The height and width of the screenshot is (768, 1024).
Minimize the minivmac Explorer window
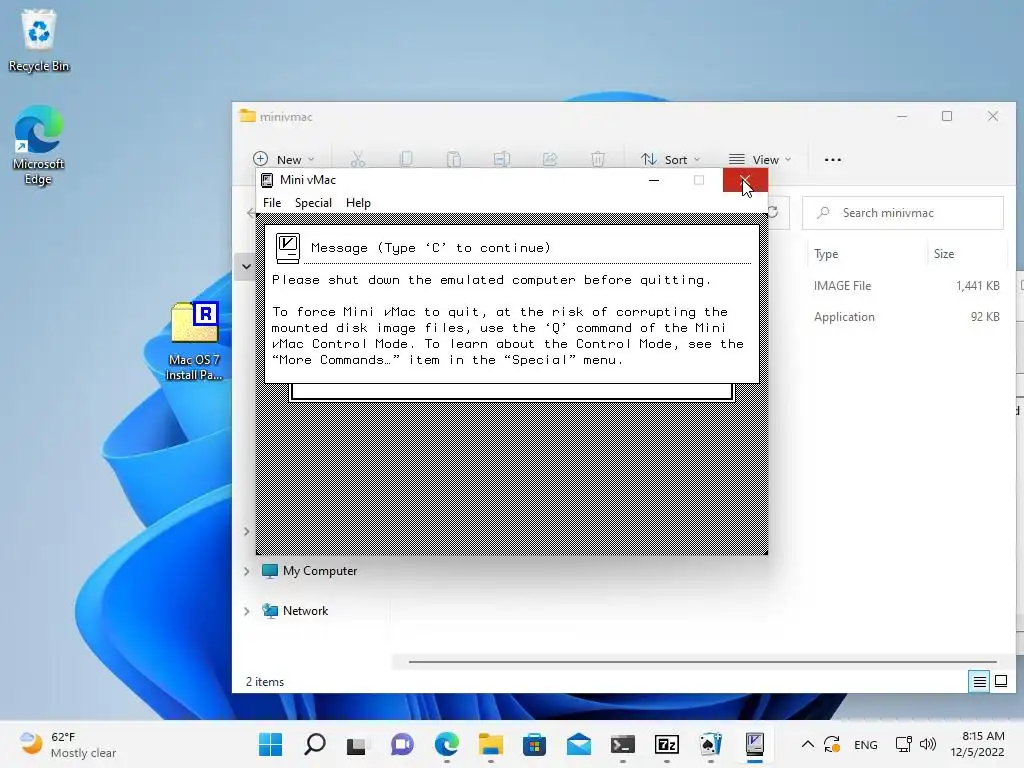click(902, 117)
